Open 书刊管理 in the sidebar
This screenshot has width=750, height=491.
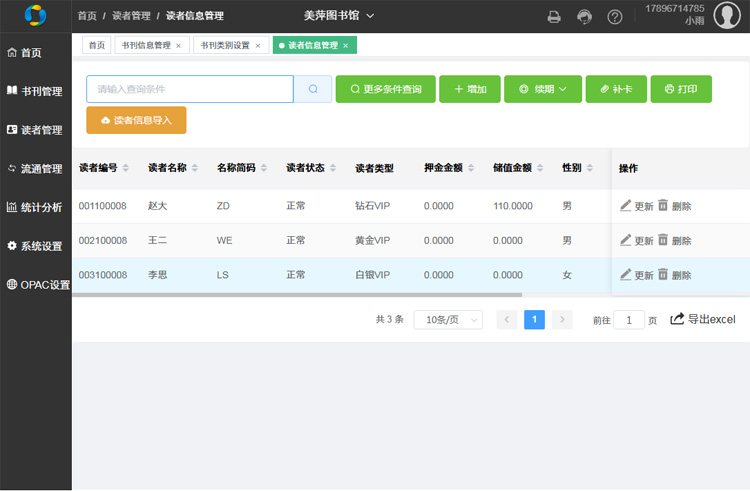pos(35,91)
